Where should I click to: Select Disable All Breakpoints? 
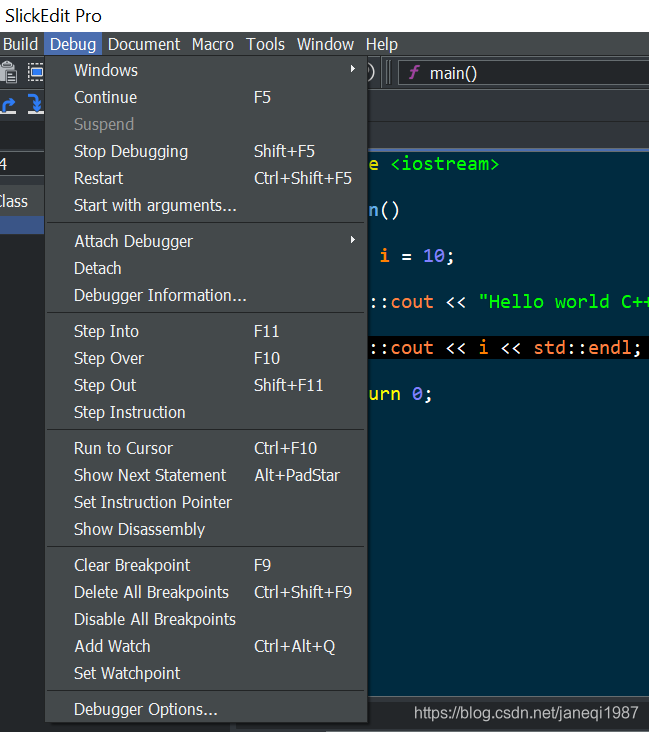(205, 620)
